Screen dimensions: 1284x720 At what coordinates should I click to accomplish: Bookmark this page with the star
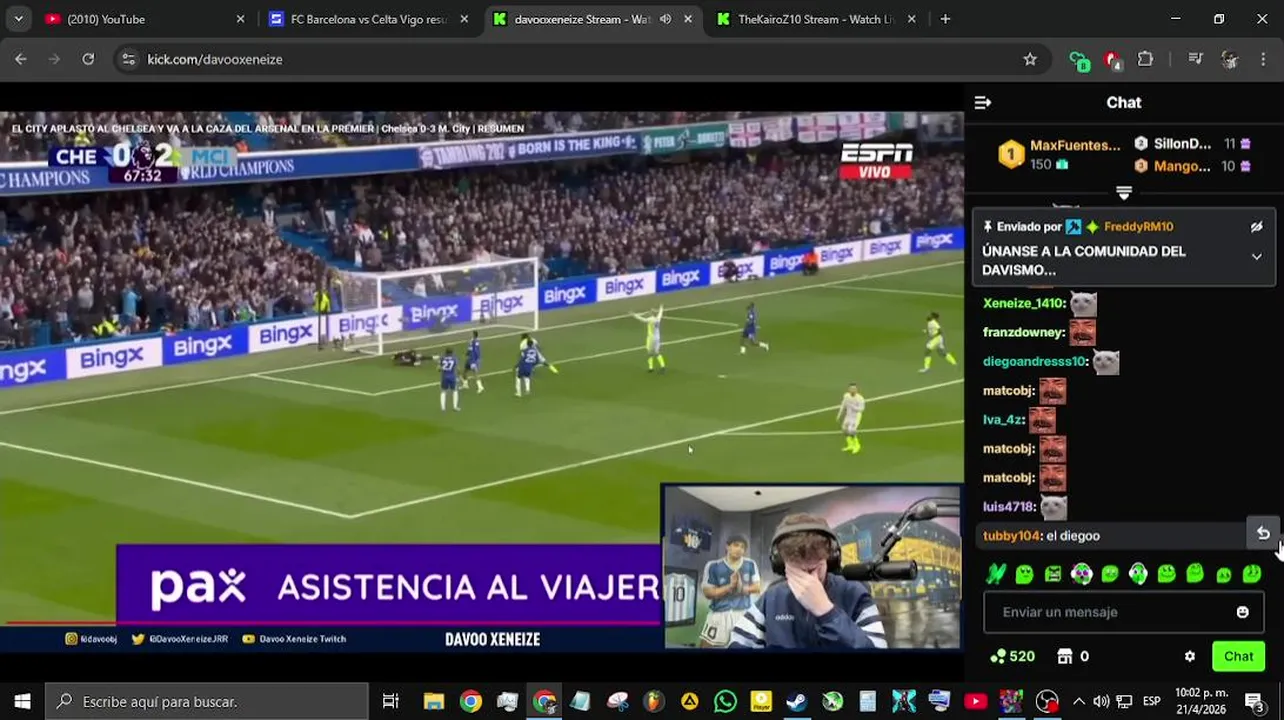point(1029,59)
